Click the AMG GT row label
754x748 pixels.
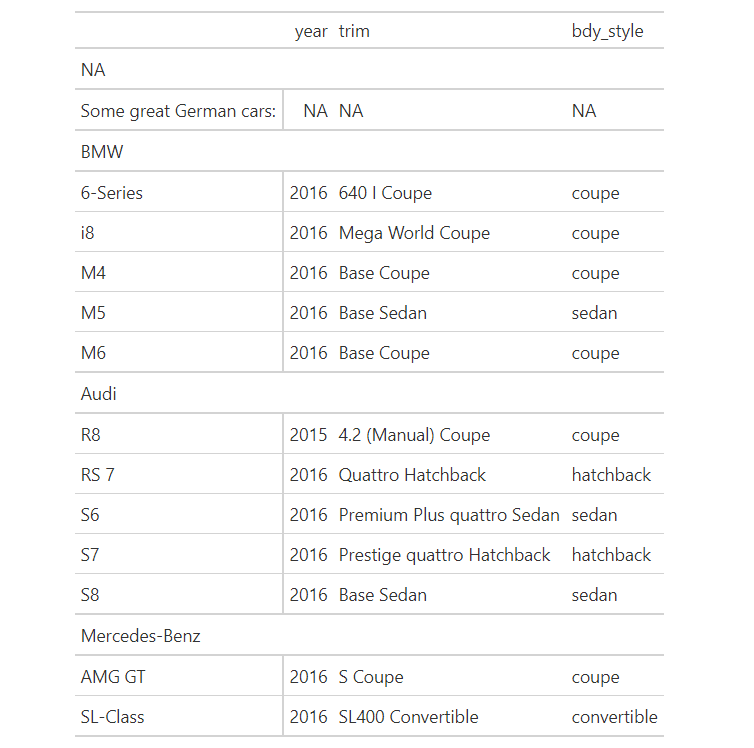click(x=113, y=677)
